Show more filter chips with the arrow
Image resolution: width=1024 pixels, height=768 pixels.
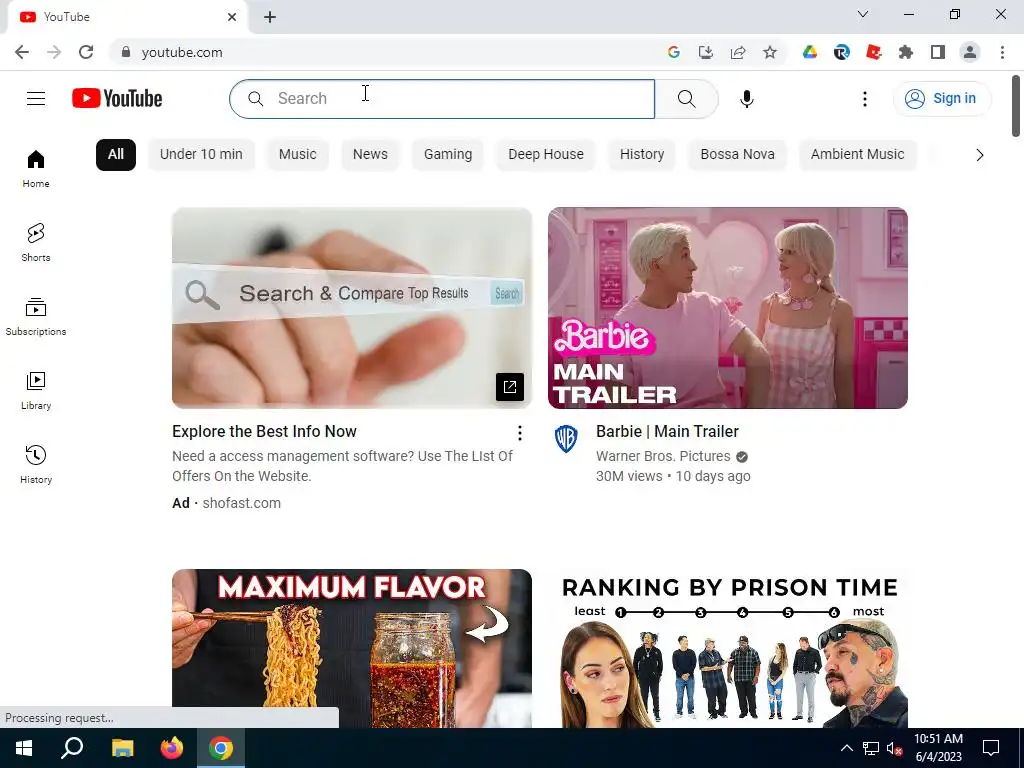click(979, 155)
